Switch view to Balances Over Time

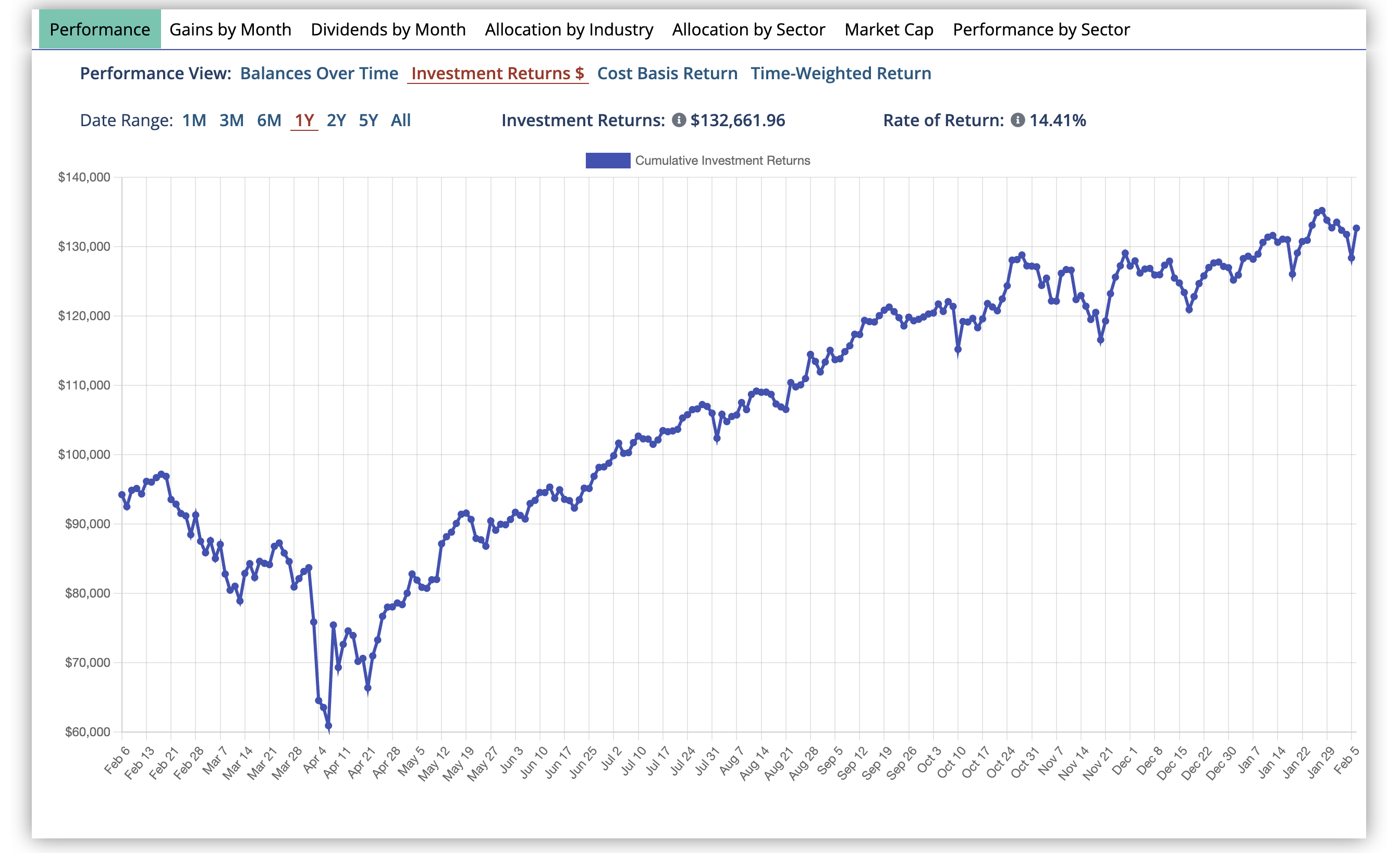[319, 74]
